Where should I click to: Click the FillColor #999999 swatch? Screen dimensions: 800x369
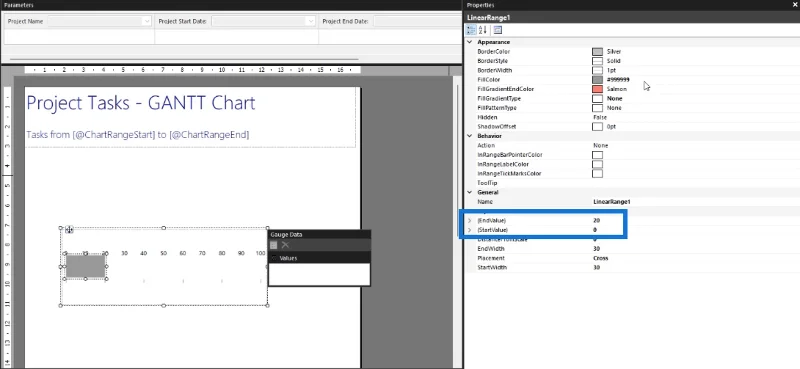point(597,80)
